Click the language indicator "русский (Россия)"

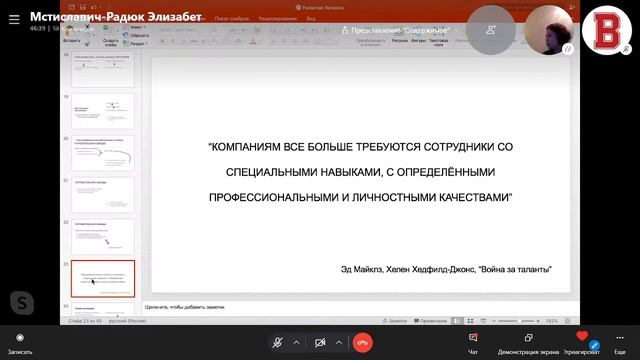pos(127,321)
